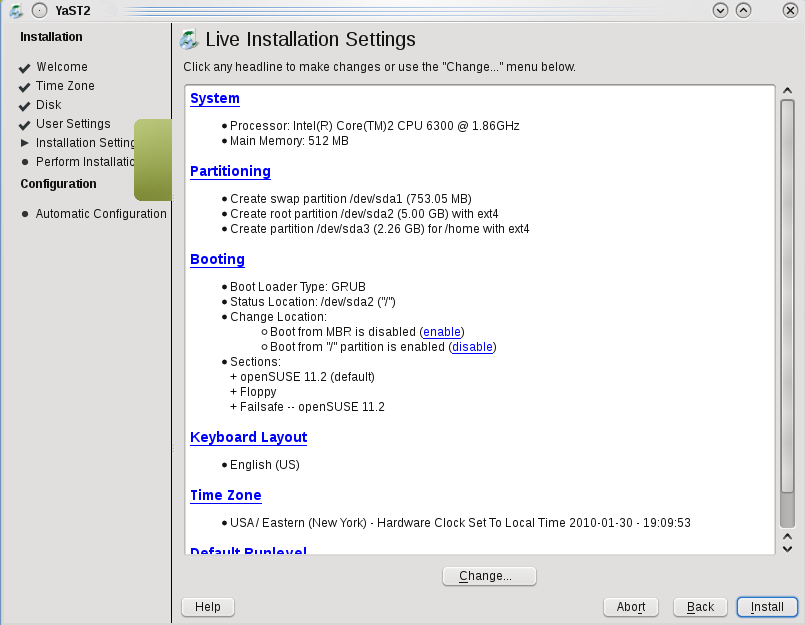Click the bullet beside Perform Installation step
The width and height of the screenshot is (805, 625).
(x=25, y=162)
